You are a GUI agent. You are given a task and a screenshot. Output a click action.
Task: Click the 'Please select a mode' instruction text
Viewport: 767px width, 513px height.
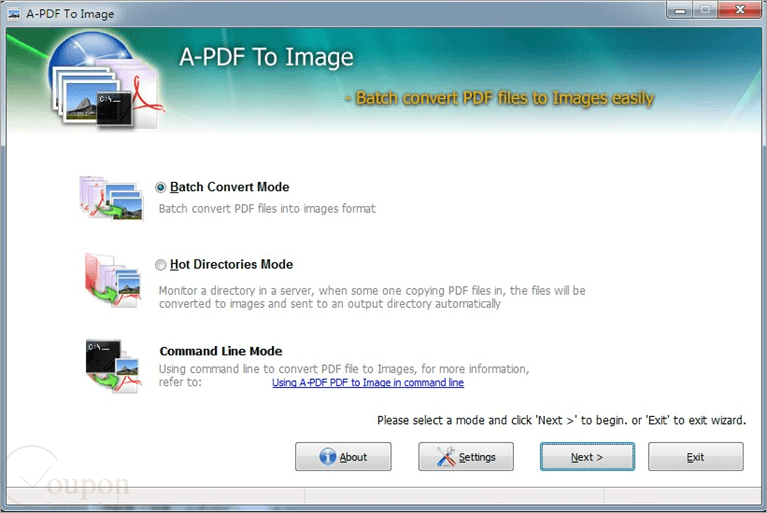tap(562, 420)
